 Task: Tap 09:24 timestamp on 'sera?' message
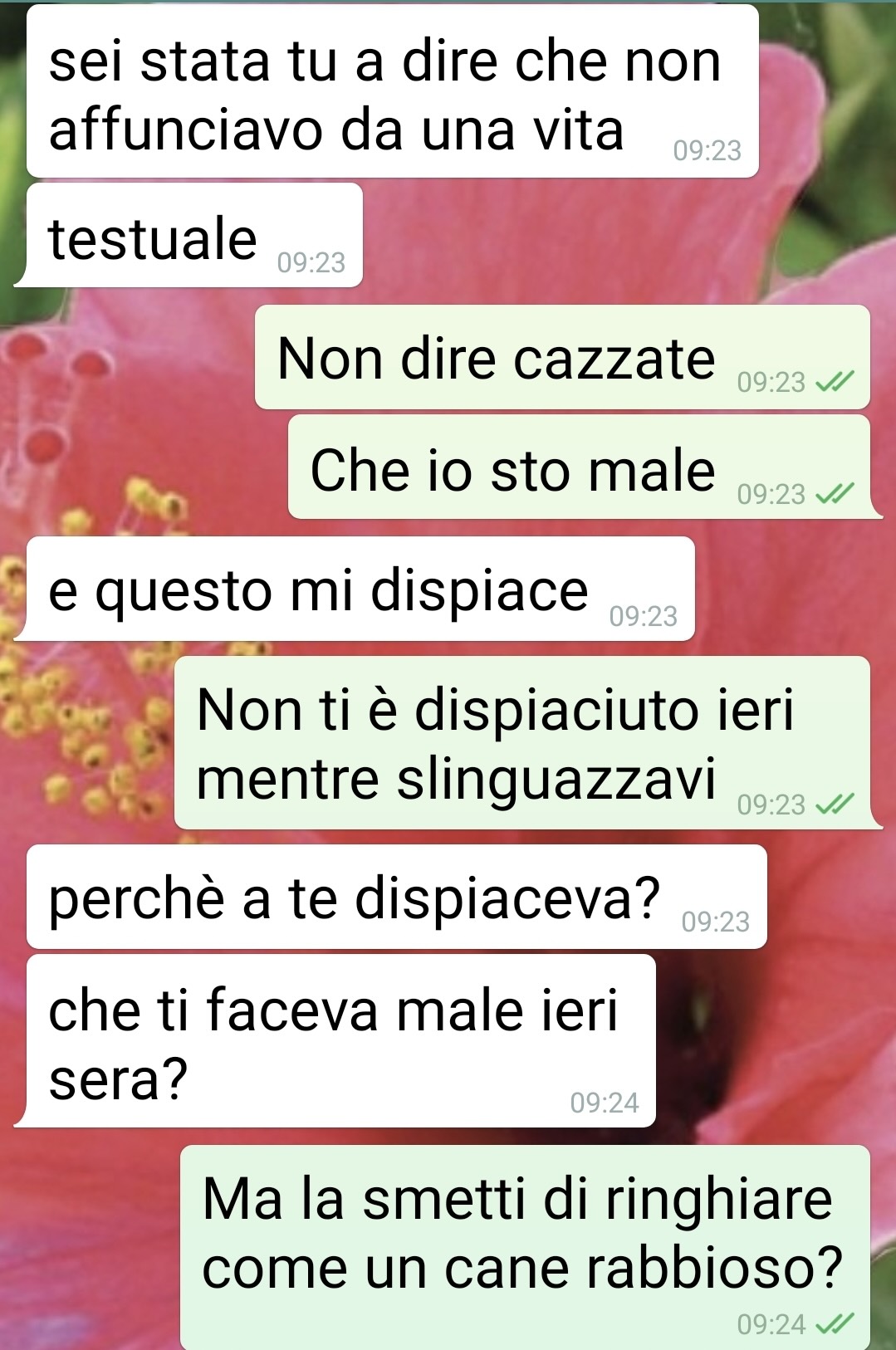[x=605, y=1103]
